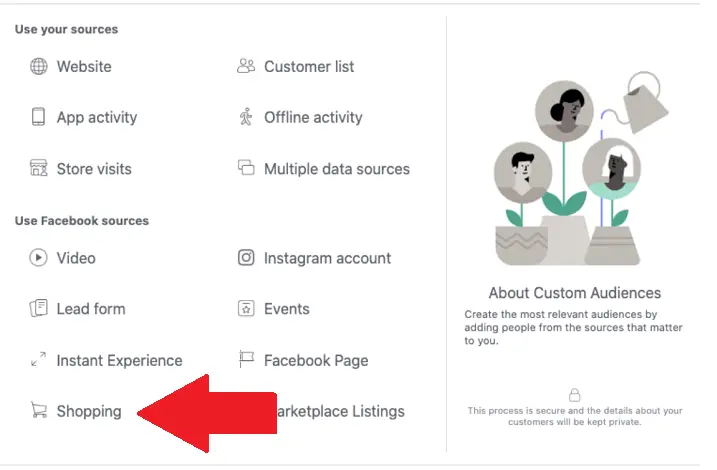Click the Store visits storefront icon
The image size is (717, 470).
pyautogui.click(x=39, y=168)
